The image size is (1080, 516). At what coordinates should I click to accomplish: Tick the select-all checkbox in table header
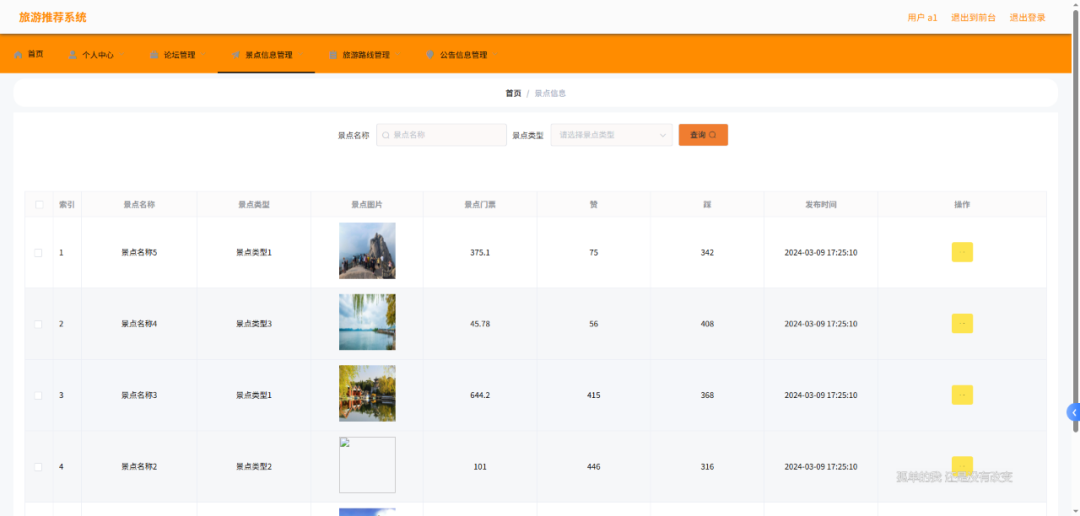pyautogui.click(x=39, y=205)
